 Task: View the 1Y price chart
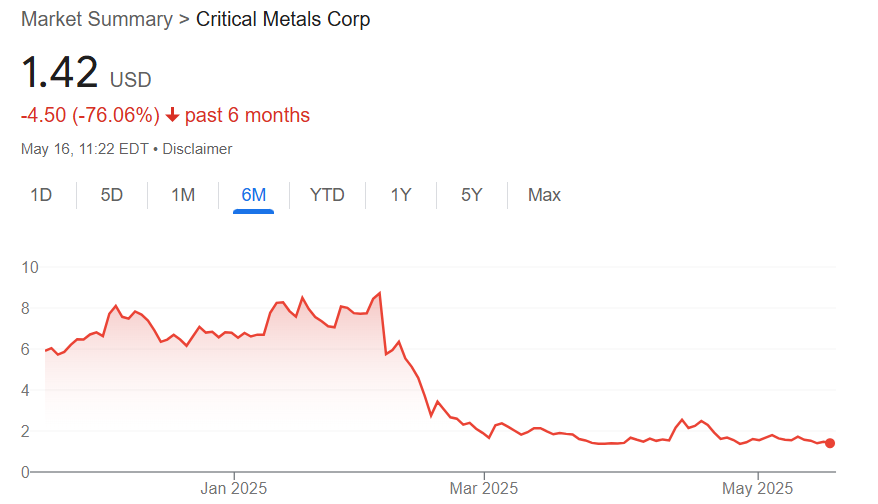click(x=401, y=195)
